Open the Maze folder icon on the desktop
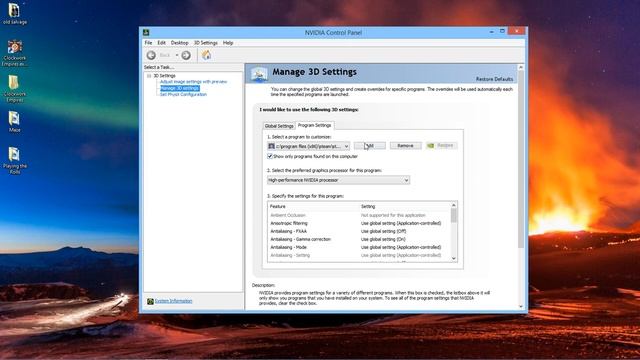This screenshot has height=360, width=640. click(14, 118)
